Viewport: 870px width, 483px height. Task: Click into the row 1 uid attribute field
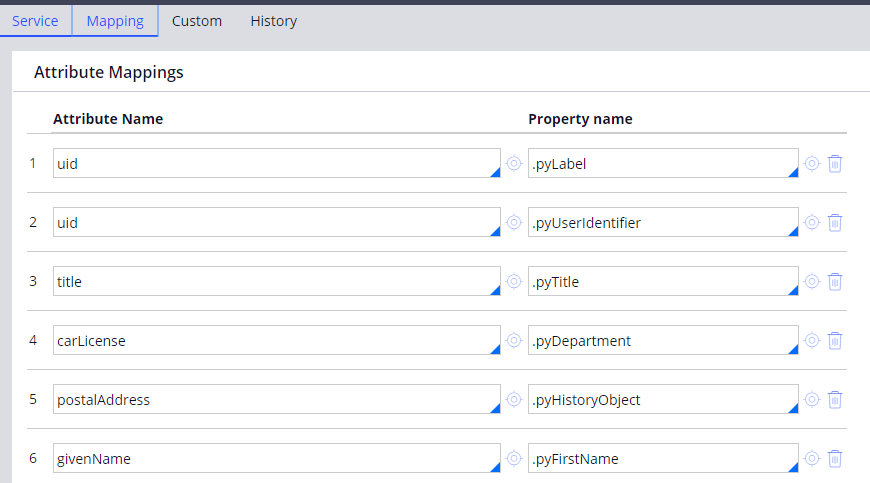coord(276,163)
